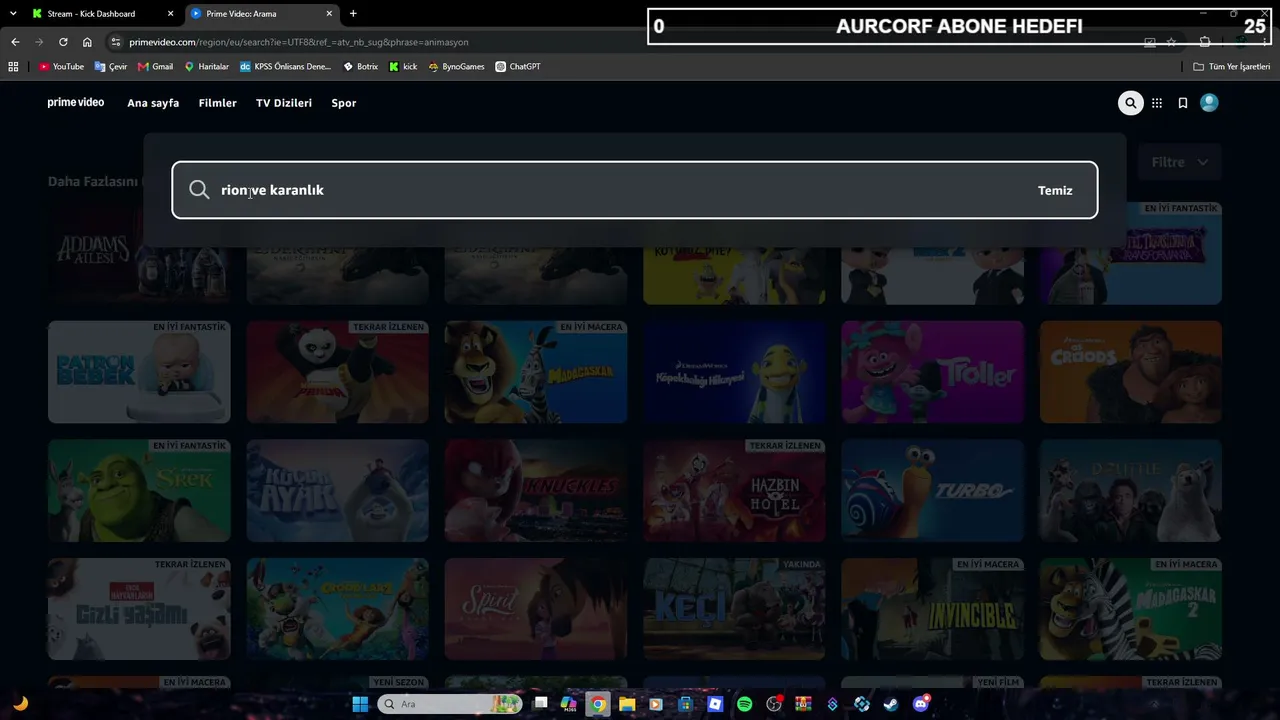Open a new browser tab

coord(353,14)
